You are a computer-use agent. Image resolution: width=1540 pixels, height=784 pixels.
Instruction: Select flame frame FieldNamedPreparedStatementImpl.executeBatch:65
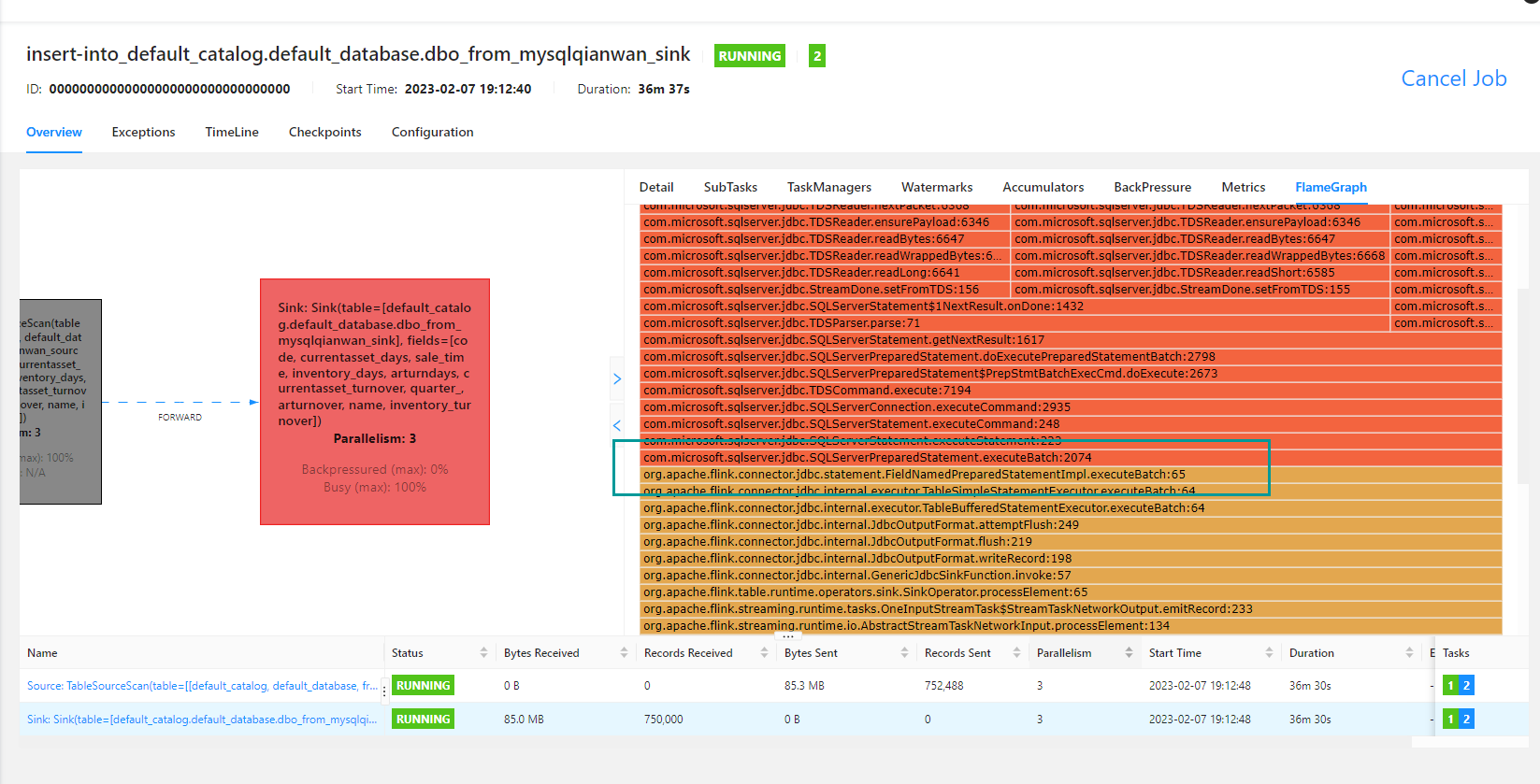click(x=1071, y=475)
